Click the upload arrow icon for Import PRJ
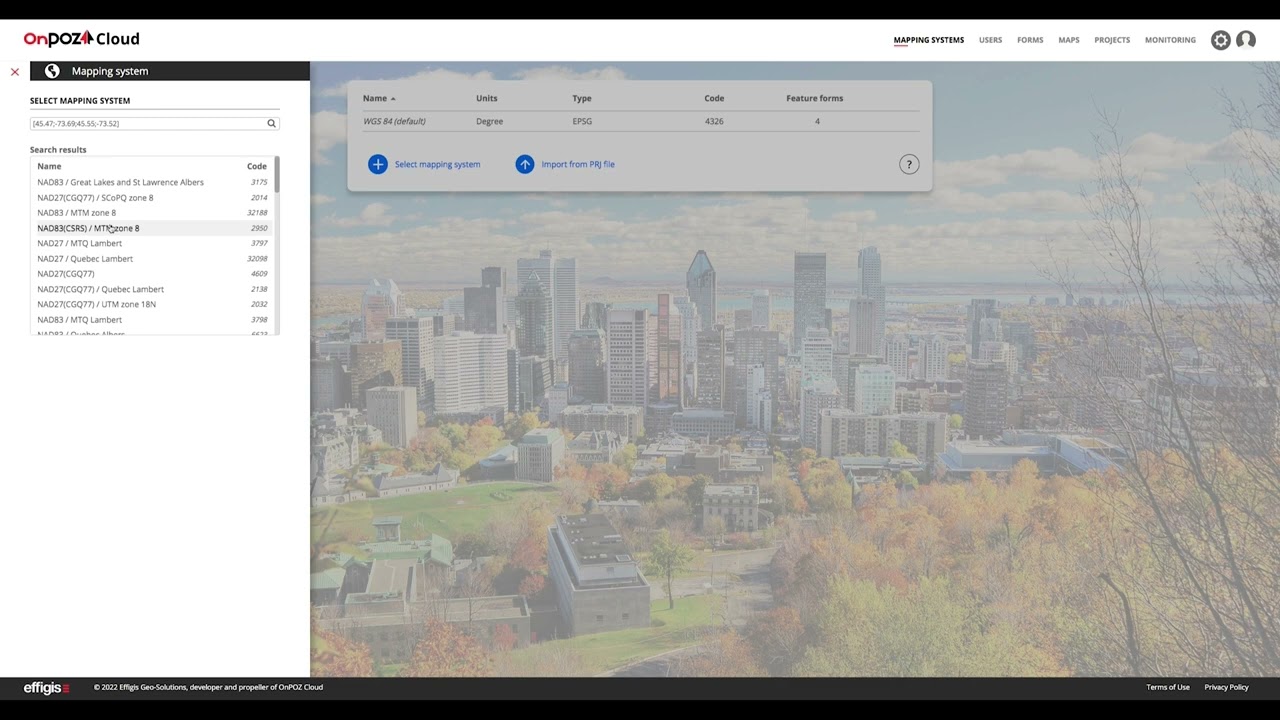The width and height of the screenshot is (1280, 720). coord(525,164)
